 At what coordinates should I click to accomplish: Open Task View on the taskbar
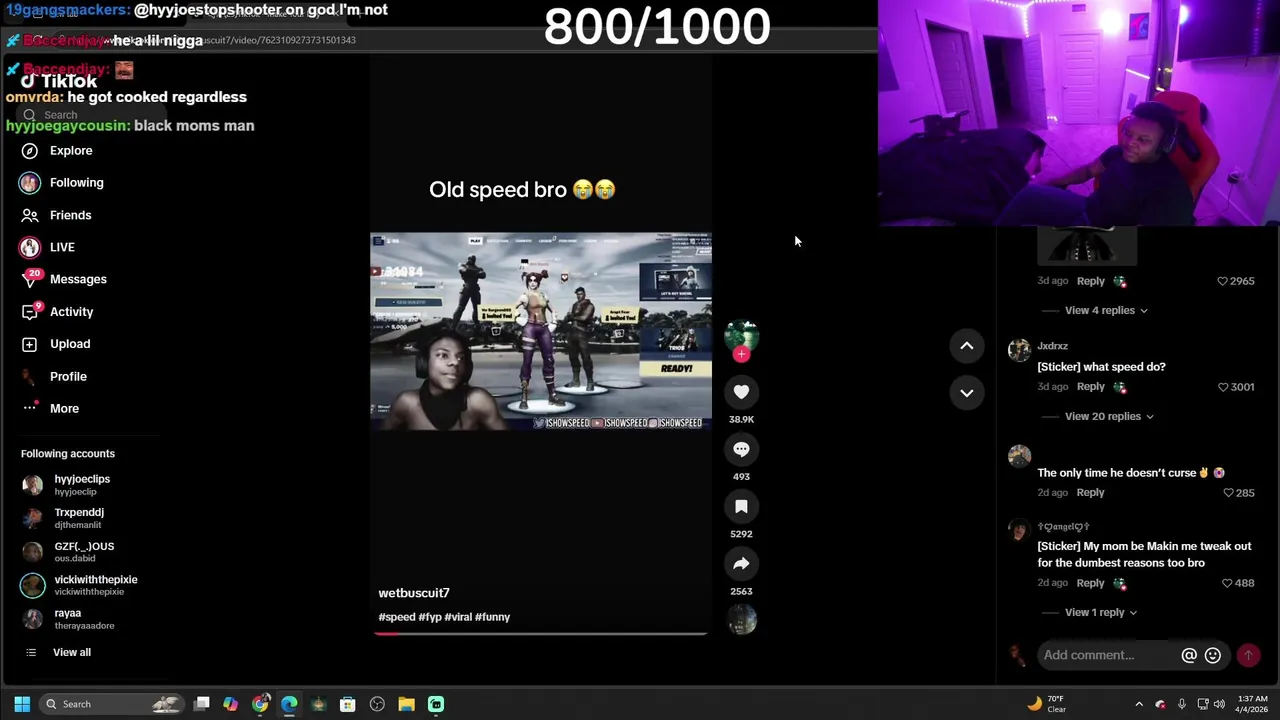tap(201, 704)
